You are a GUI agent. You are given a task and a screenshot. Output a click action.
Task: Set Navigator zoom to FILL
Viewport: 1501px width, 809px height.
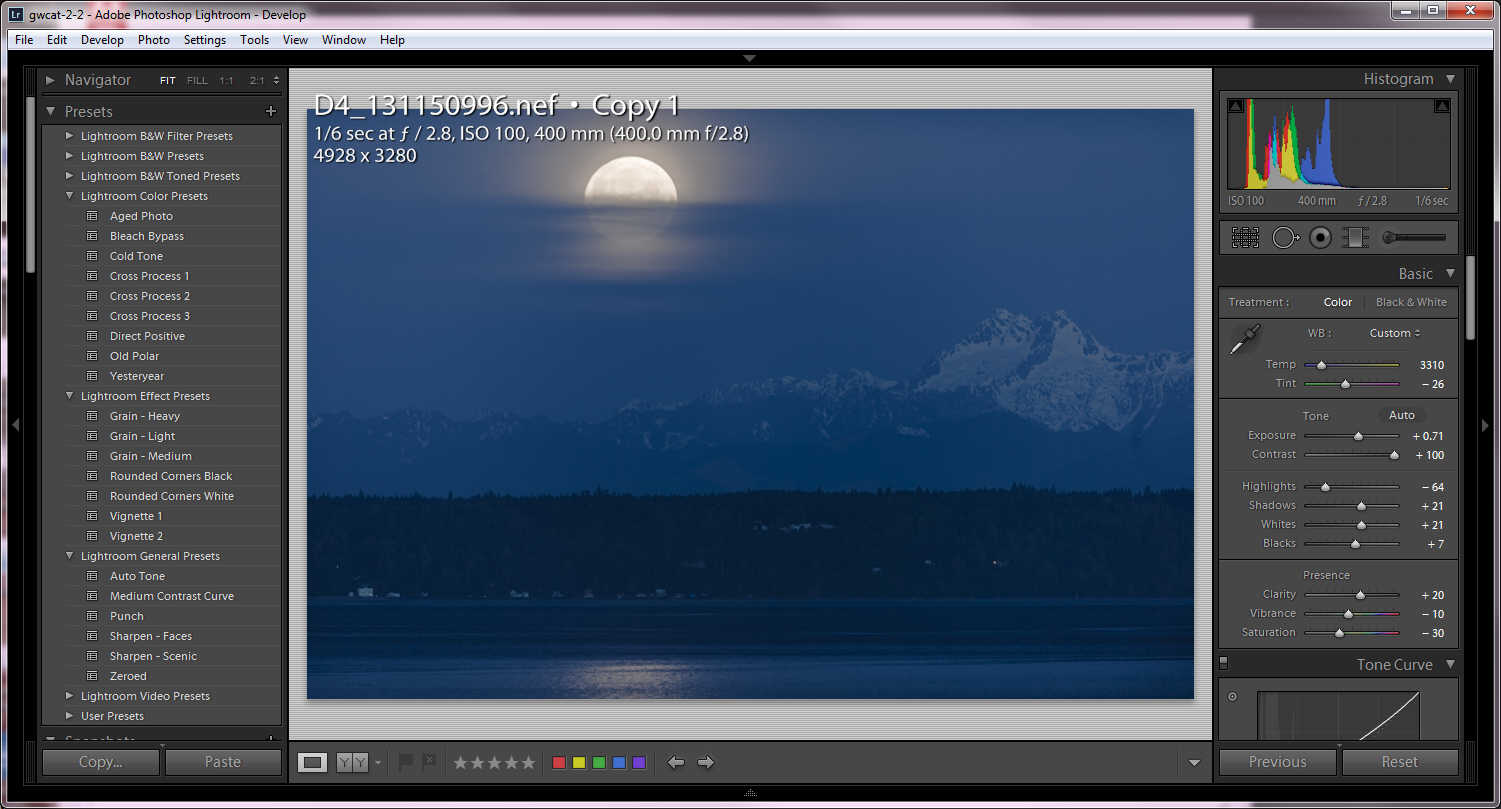coord(197,81)
